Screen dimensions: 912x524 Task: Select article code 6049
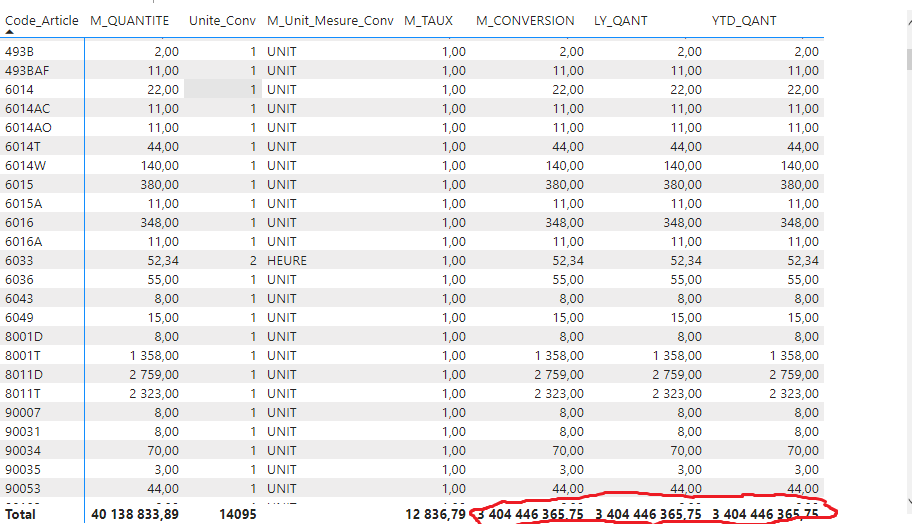pyautogui.click(x=19, y=318)
